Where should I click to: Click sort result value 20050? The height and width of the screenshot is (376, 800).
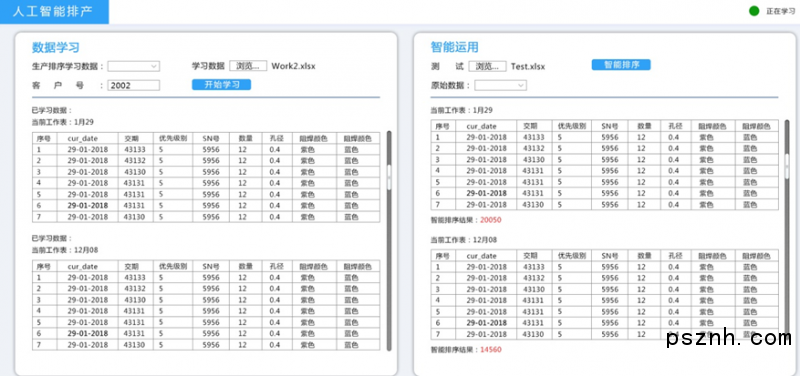coord(491,220)
